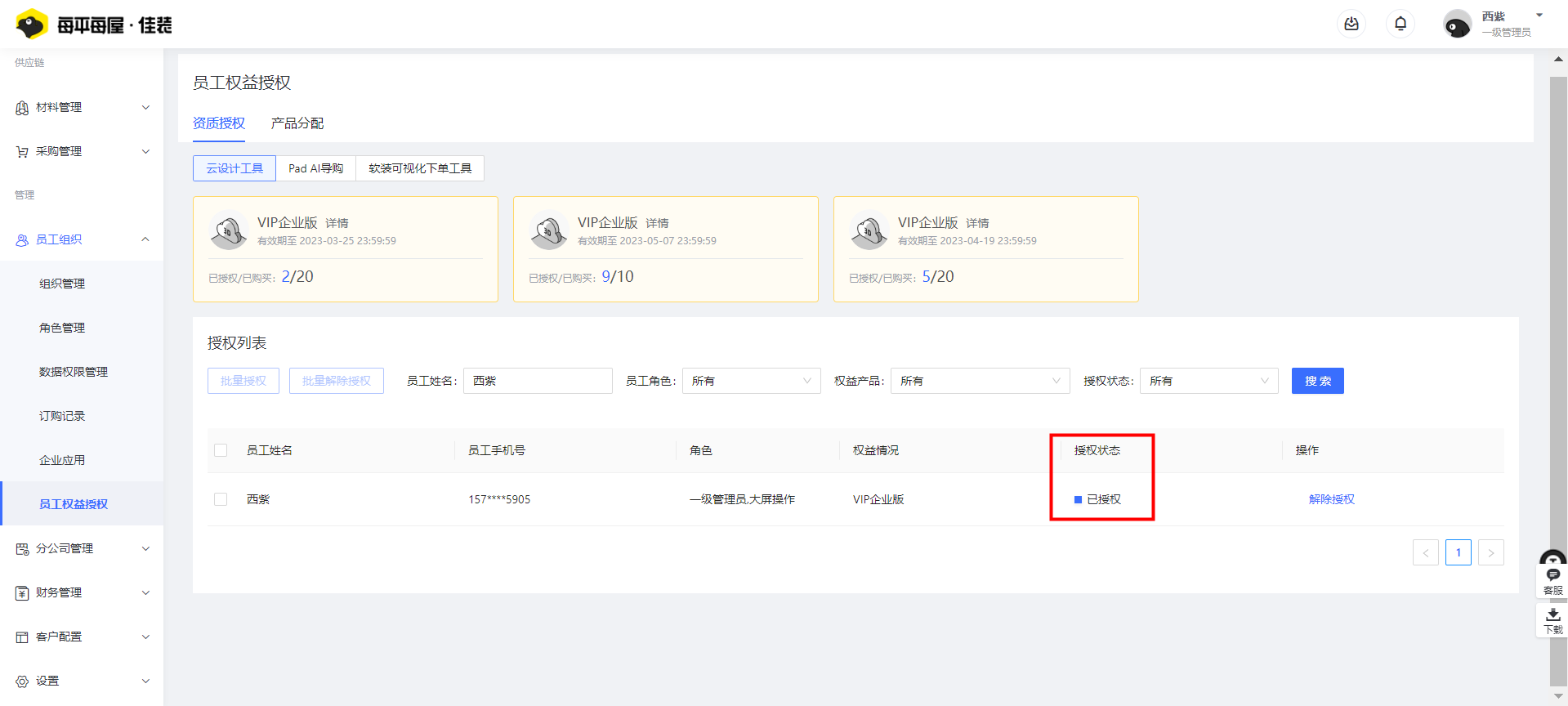Click the VIP企业版 cell in the table row
Screen dimensions: 1568x706
click(878, 499)
